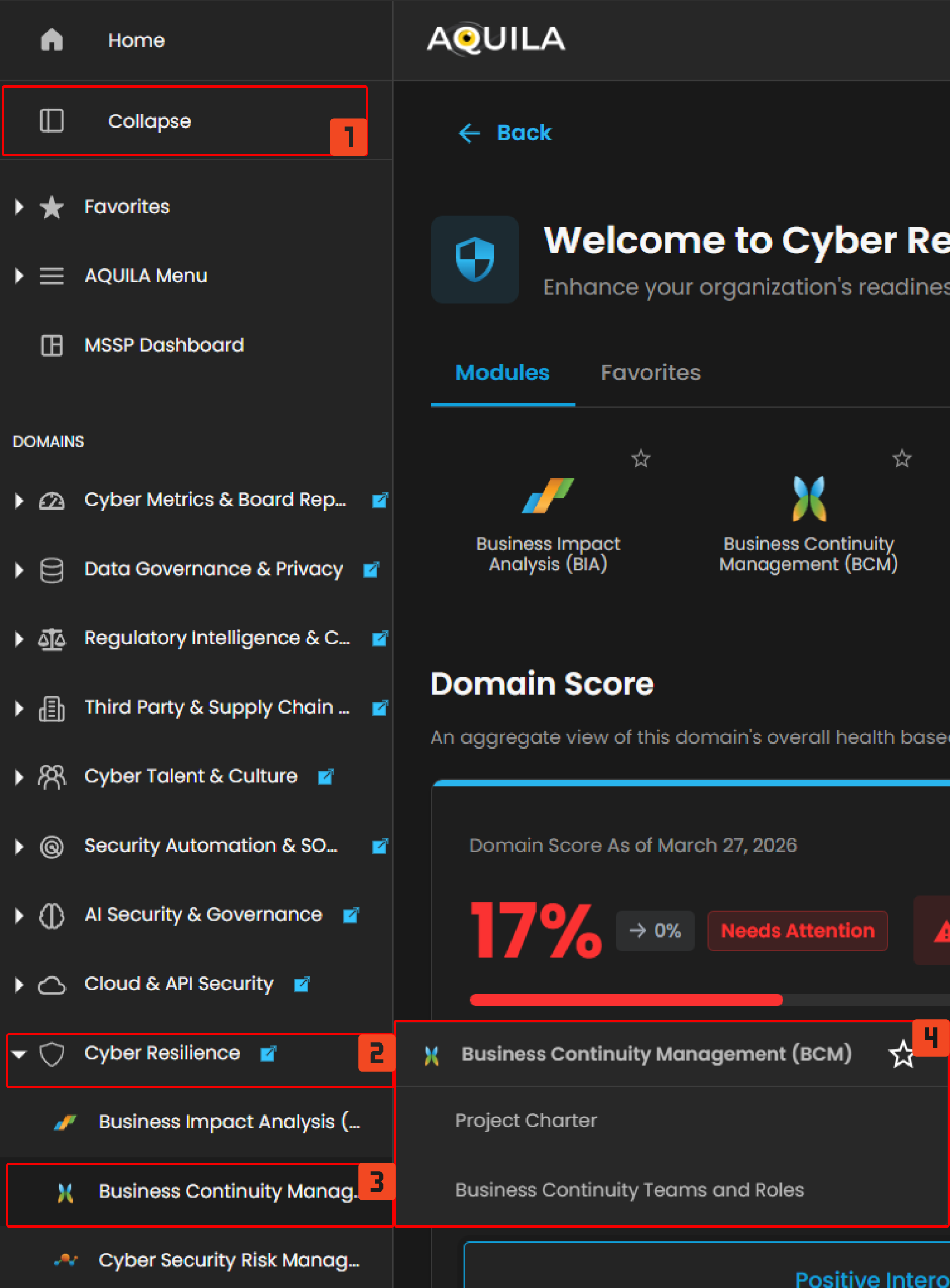Click the Security Automation target icon
The width and height of the screenshot is (950, 1288).
pyautogui.click(x=52, y=846)
